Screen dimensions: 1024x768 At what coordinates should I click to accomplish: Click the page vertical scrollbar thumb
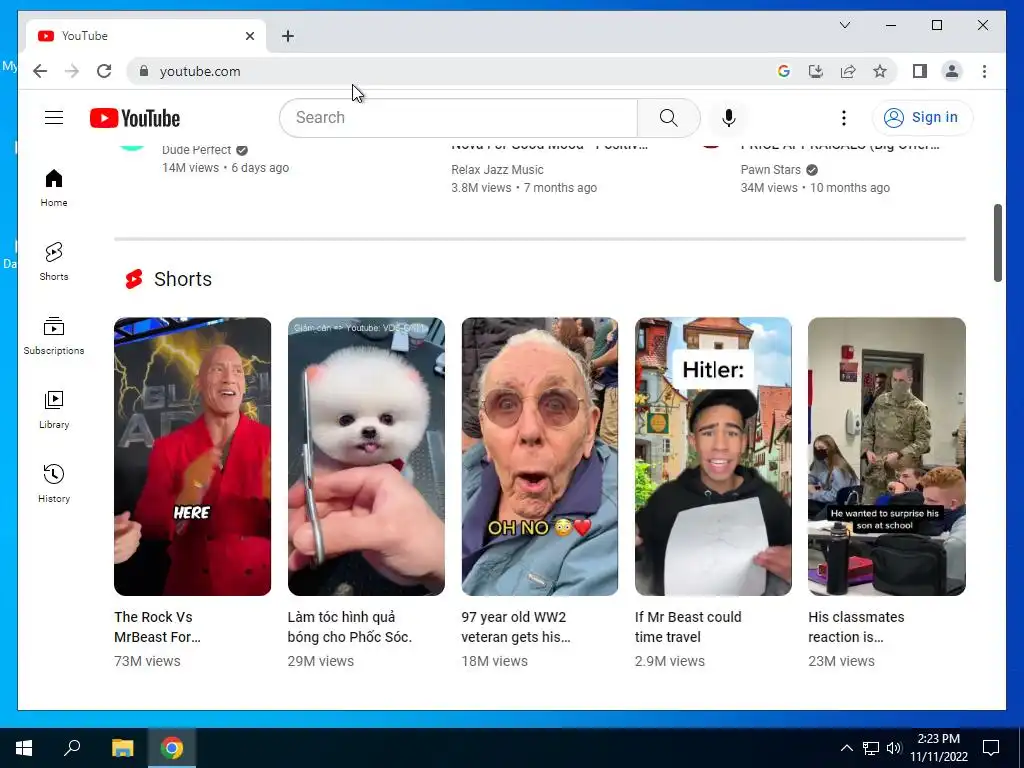(x=997, y=243)
